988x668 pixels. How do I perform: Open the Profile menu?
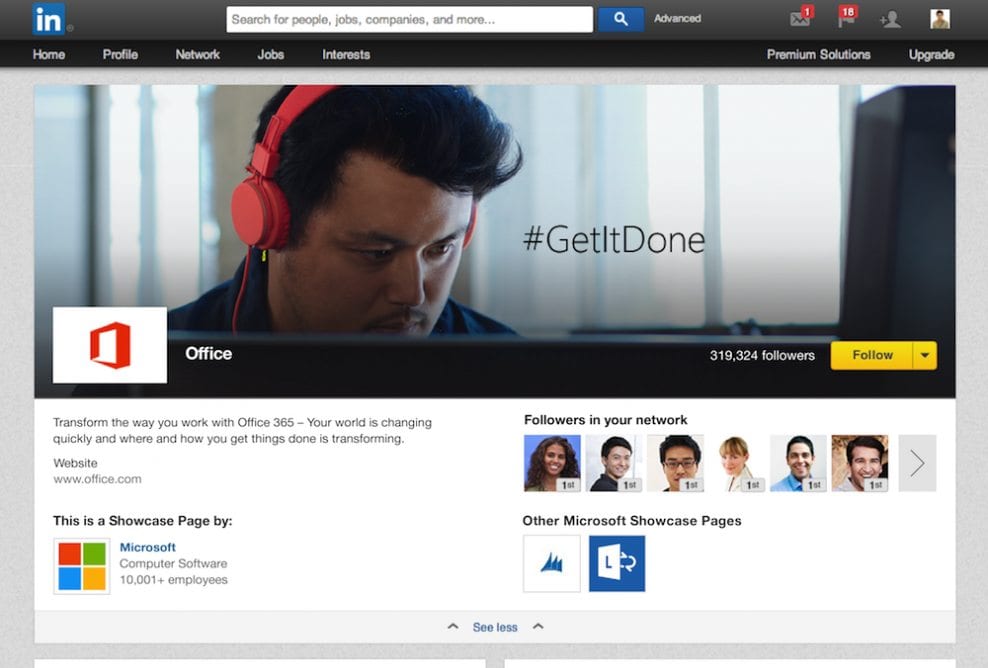[x=120, y=55]
